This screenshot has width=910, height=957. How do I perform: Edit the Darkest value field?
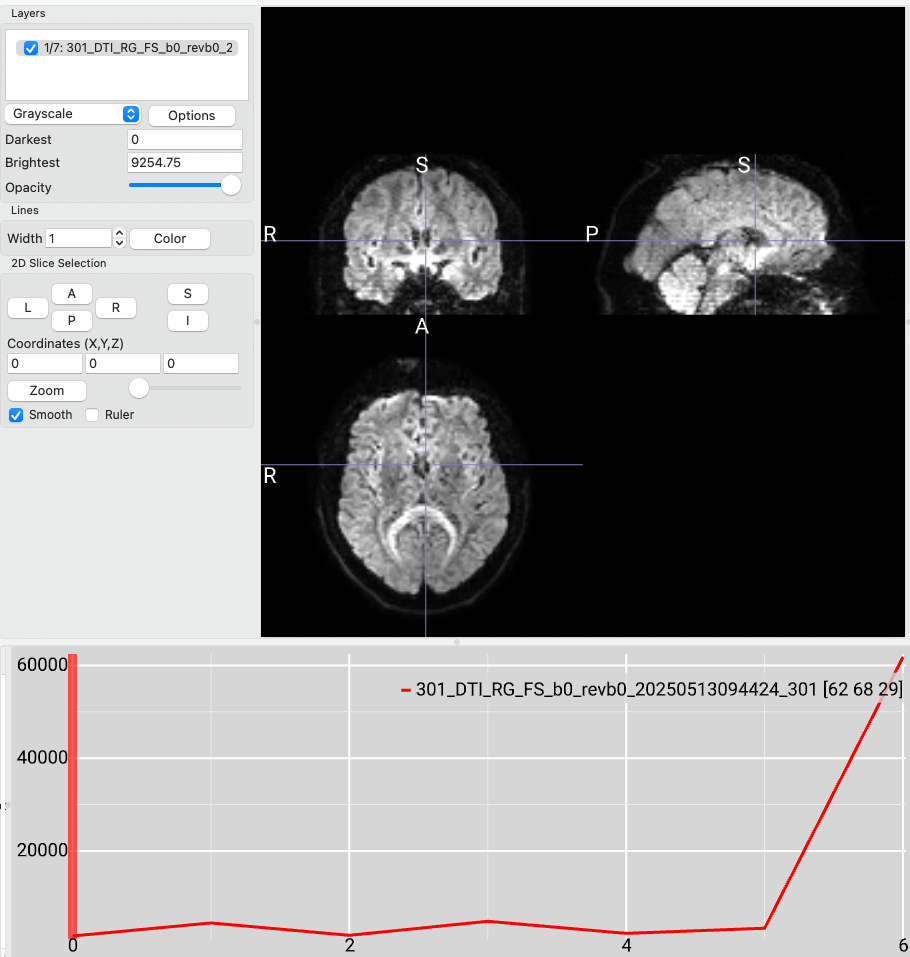coord(185,139)
